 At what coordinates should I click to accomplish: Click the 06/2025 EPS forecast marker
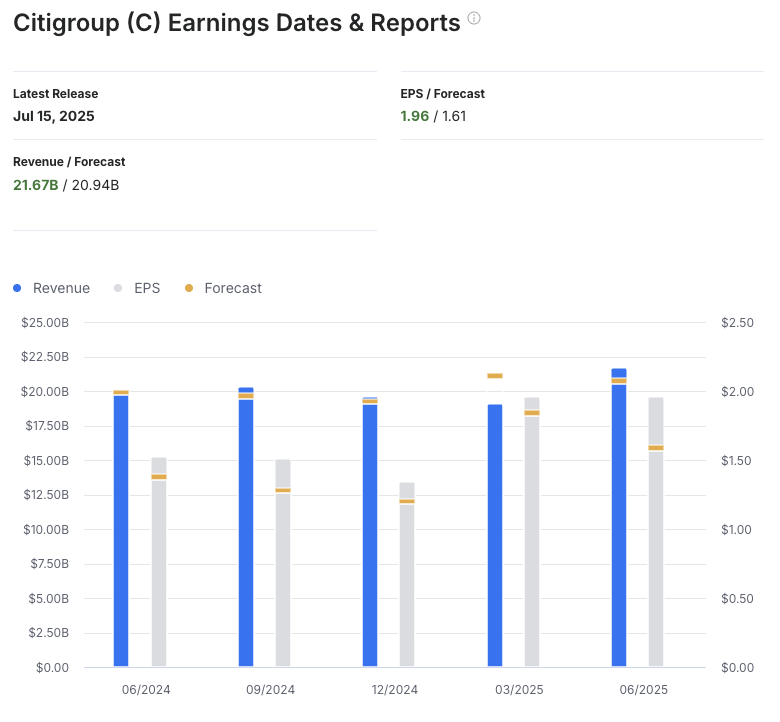(656, 448)
